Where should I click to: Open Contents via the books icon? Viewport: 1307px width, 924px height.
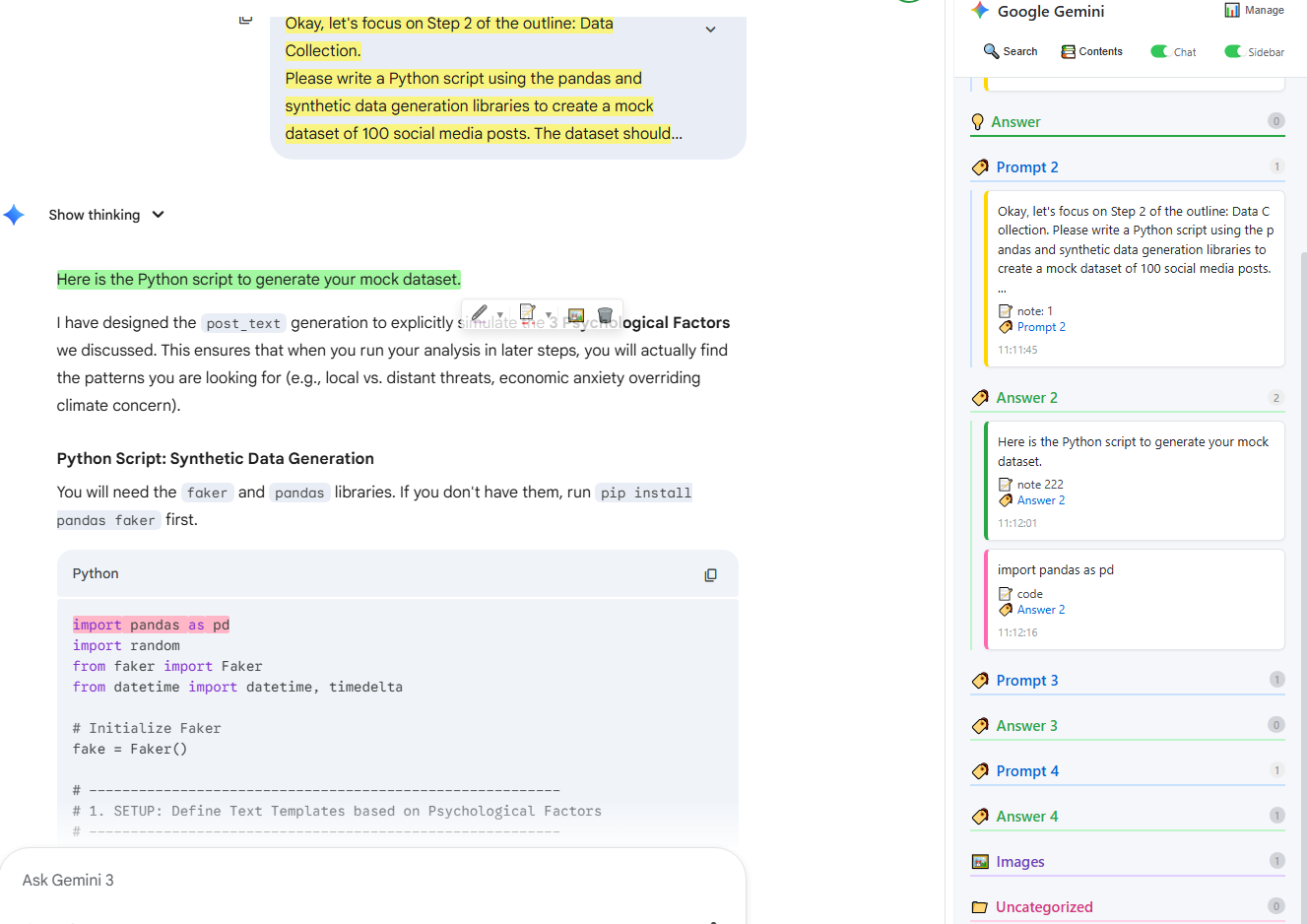1068,51
